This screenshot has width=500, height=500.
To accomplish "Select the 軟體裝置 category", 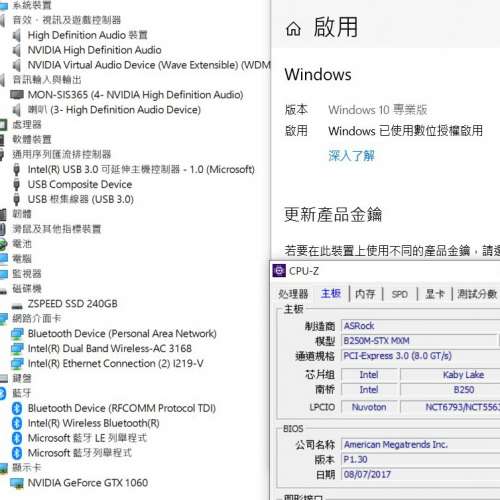I will point(32,139).
